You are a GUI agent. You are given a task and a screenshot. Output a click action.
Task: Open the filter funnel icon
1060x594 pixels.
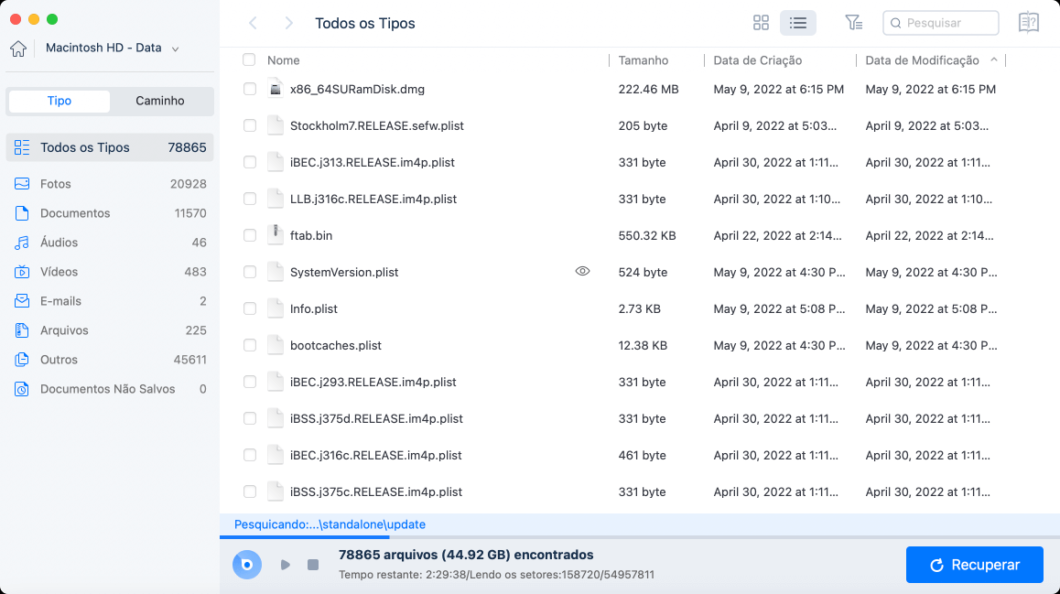click(x=853, y=23)
